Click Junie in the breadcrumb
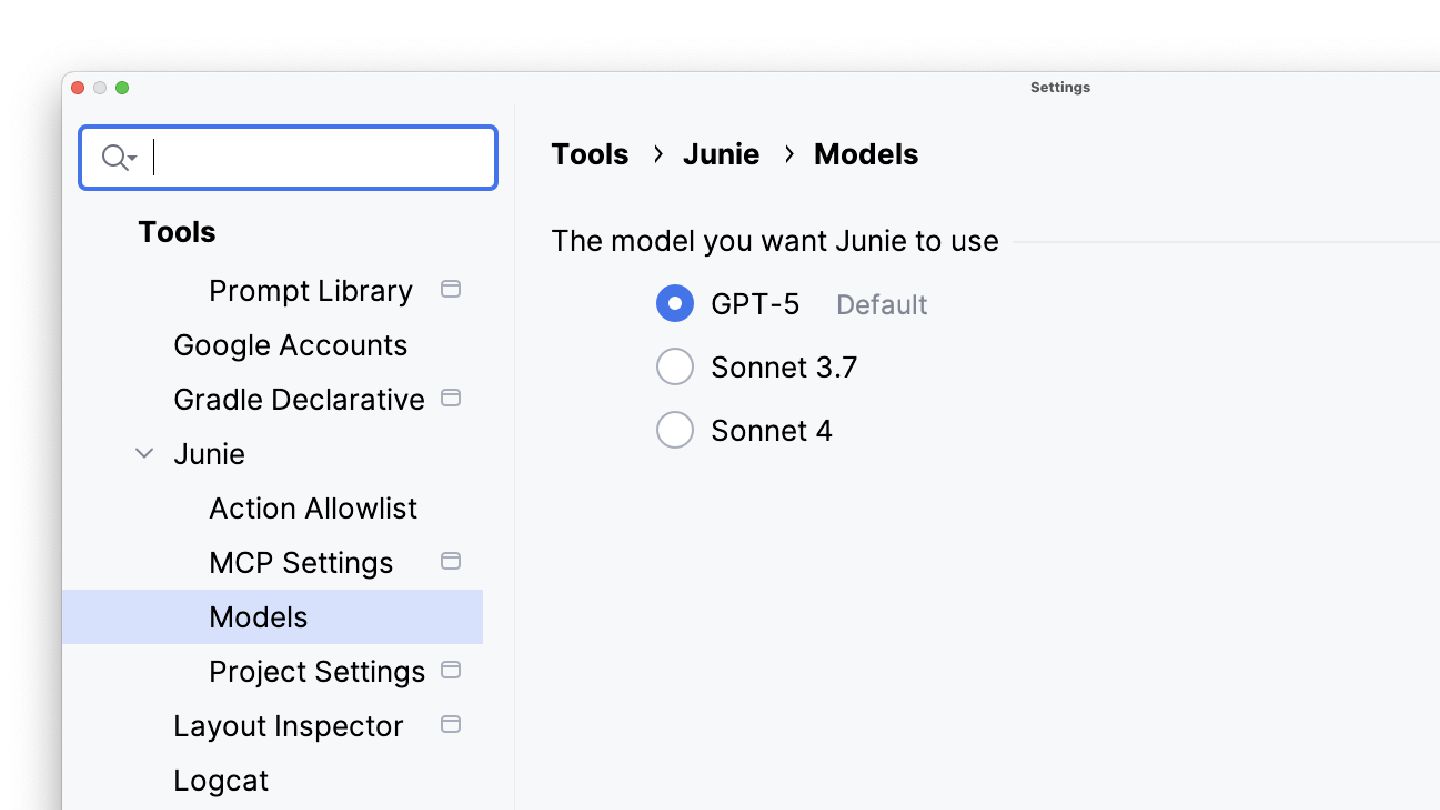1440x810 pixels. tap(721, 154)
